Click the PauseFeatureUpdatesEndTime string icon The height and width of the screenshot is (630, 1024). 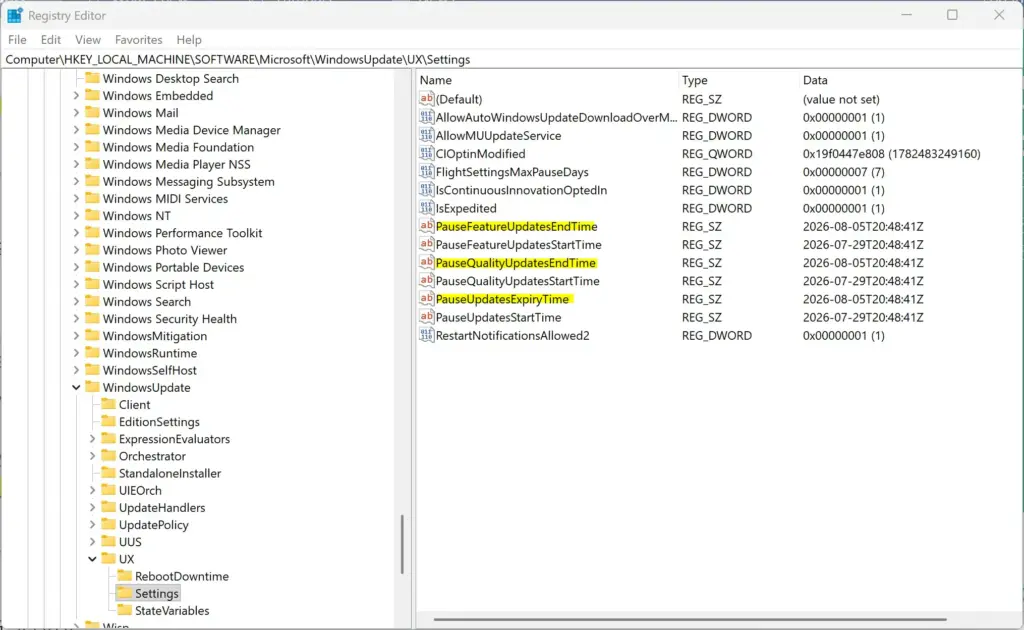(x=426, y=226)
